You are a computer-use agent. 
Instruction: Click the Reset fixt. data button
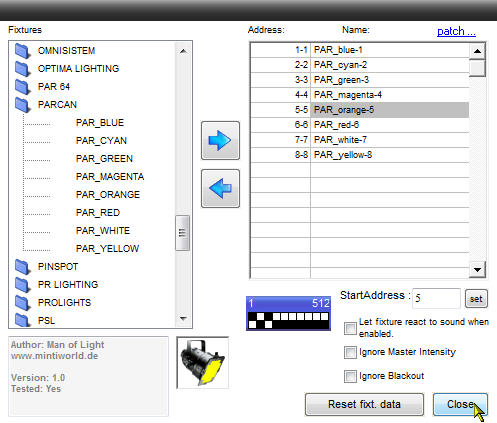point(364,404)
